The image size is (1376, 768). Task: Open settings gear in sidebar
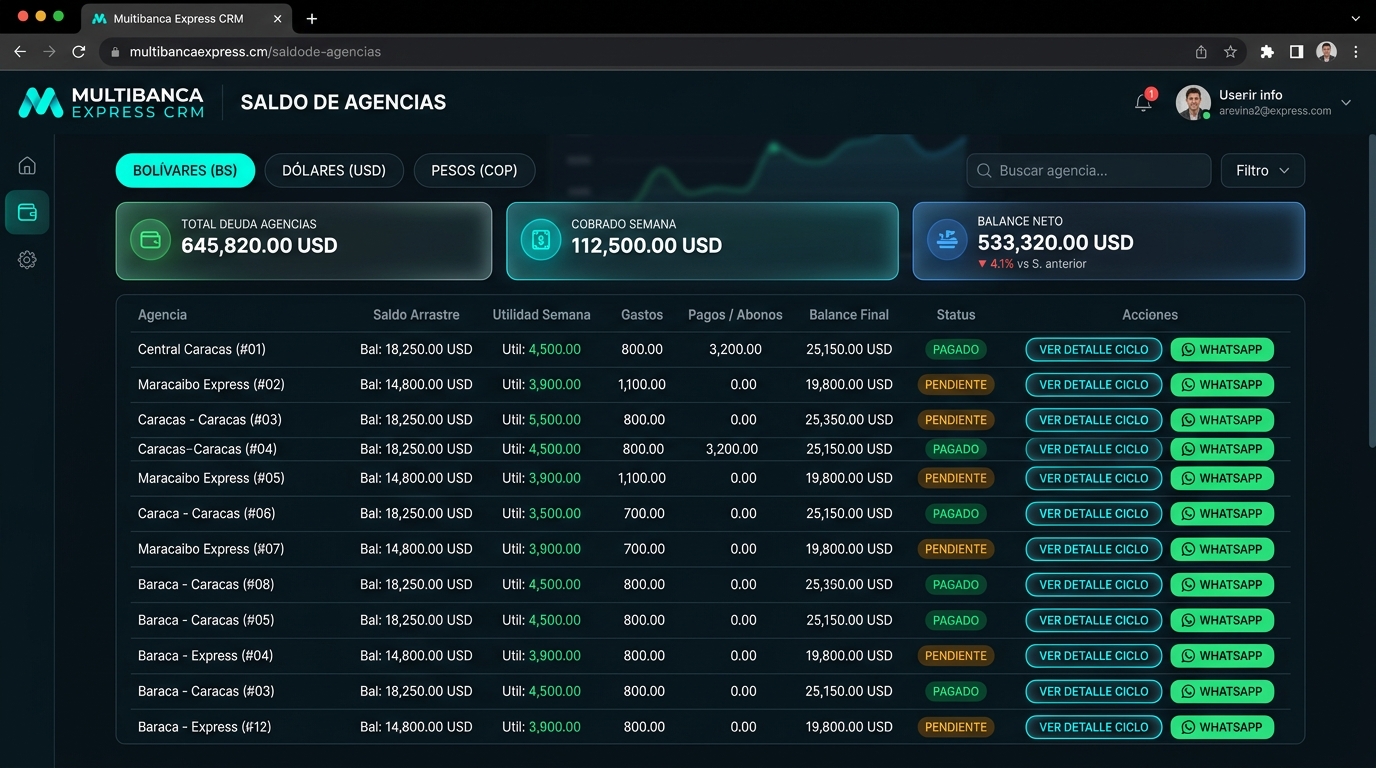(x=27, y=260)
